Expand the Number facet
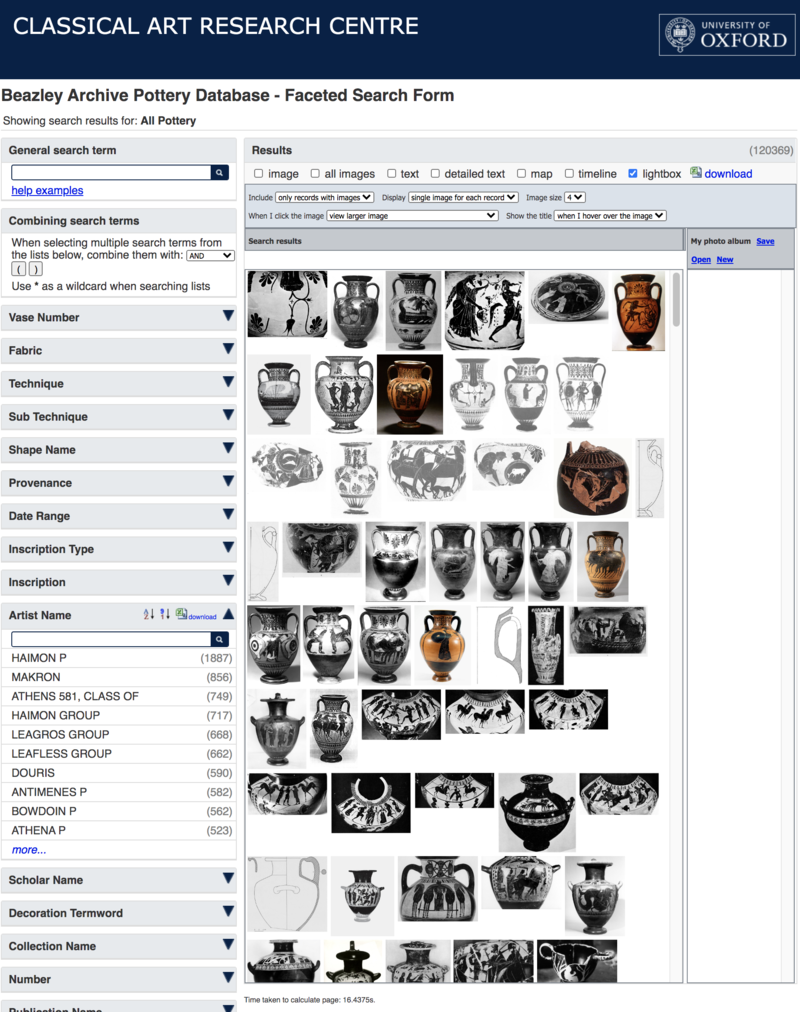800x1012 pixels. 228,978
